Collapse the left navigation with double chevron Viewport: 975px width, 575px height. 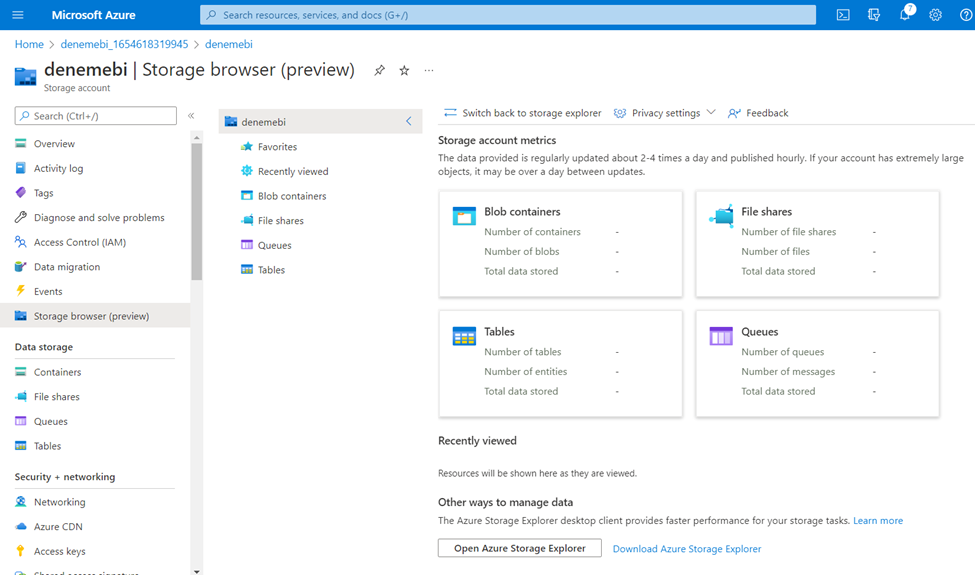pos(191,116)
